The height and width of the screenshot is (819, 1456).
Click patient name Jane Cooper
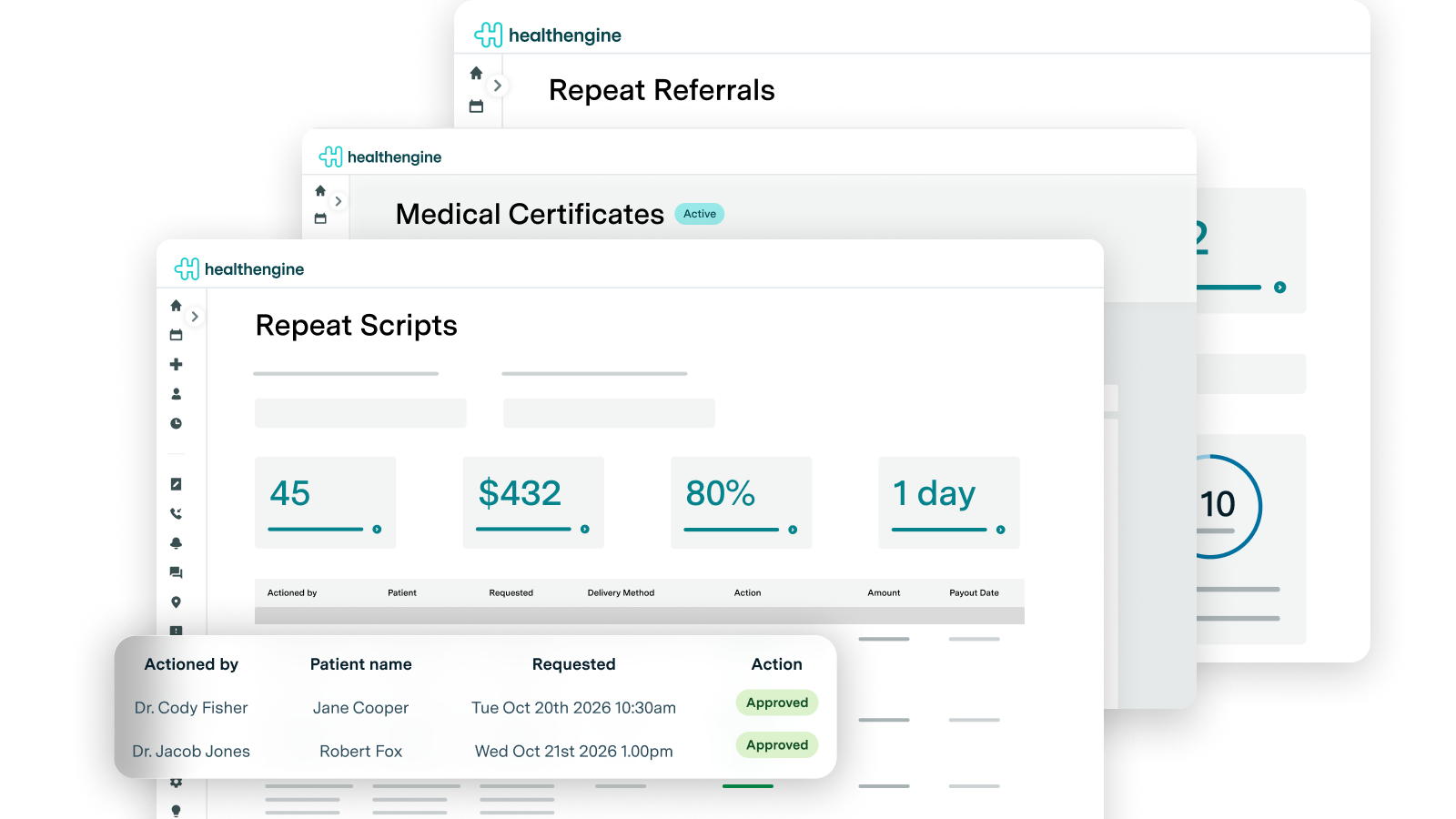(x=361, y=708)
